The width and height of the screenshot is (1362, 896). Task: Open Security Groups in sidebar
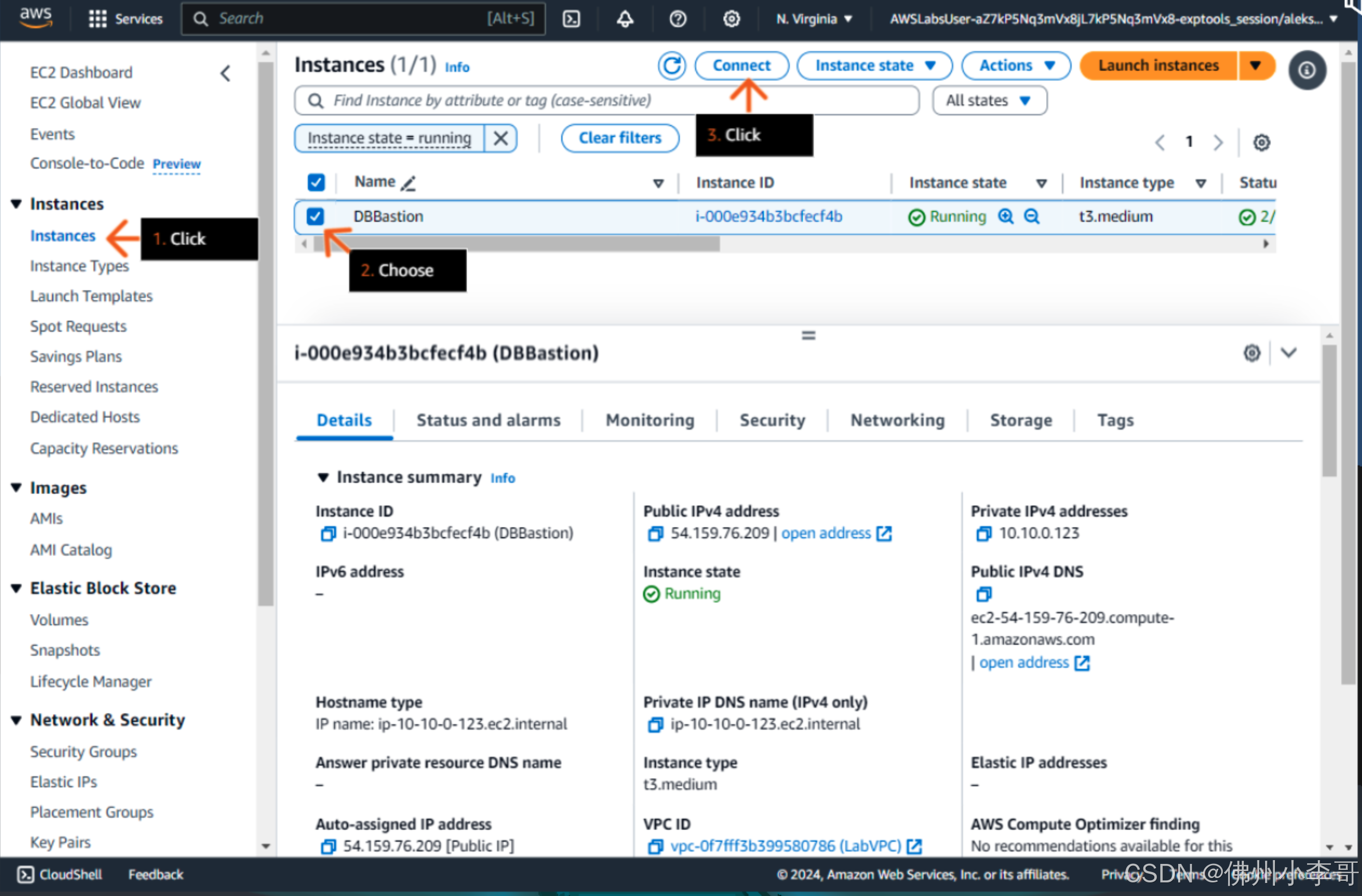84,752
